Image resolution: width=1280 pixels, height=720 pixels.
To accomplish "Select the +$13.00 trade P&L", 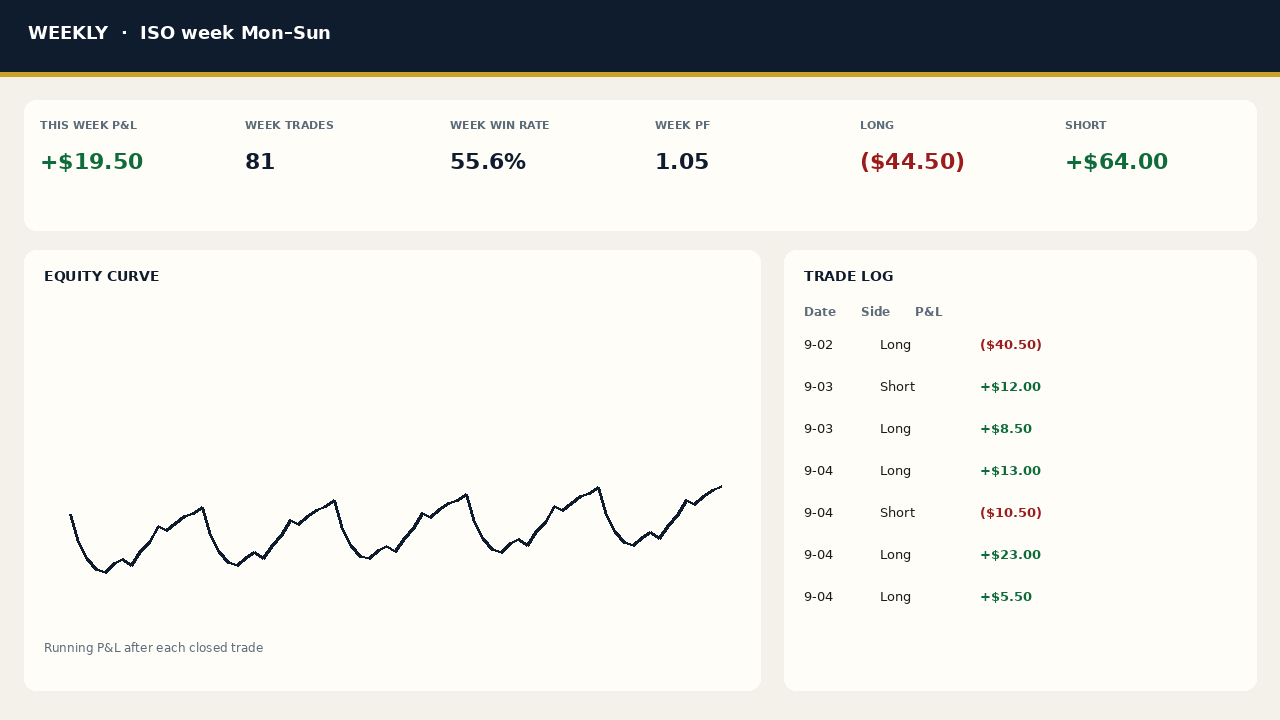I will pyautogui.click(x=1010, y=471).
